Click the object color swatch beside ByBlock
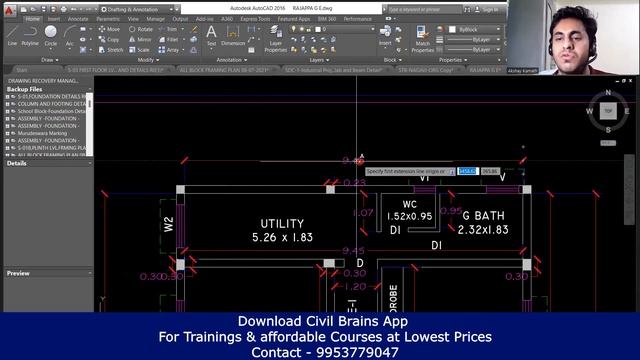This screenshot has width=640, height=360. point(452,29)
